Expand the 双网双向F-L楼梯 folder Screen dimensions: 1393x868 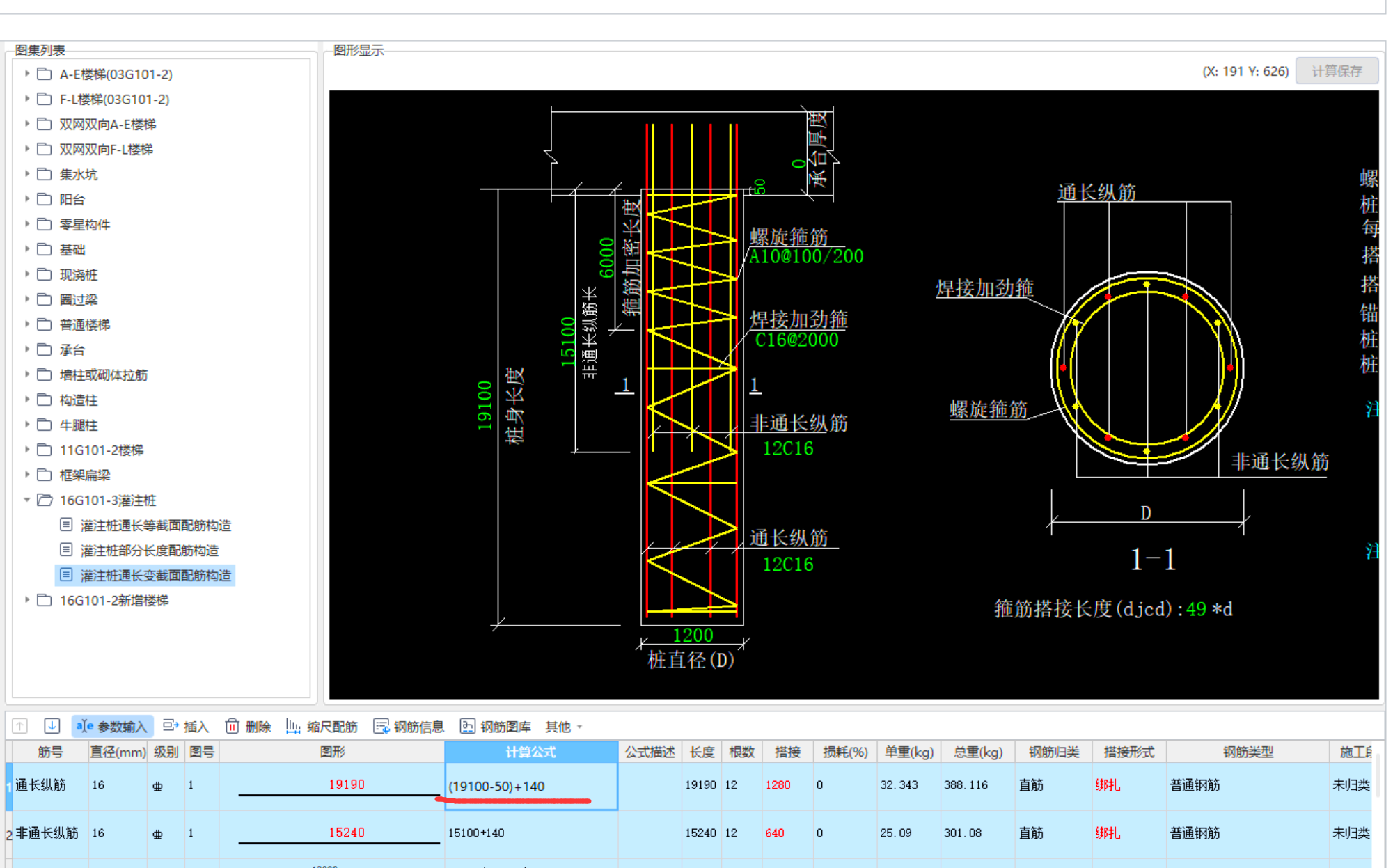click(x=26, y=148)
